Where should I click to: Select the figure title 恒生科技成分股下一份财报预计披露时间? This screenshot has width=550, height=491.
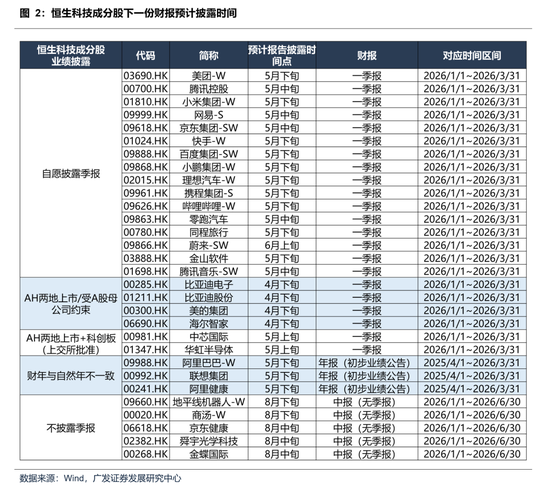pos(144,13)
